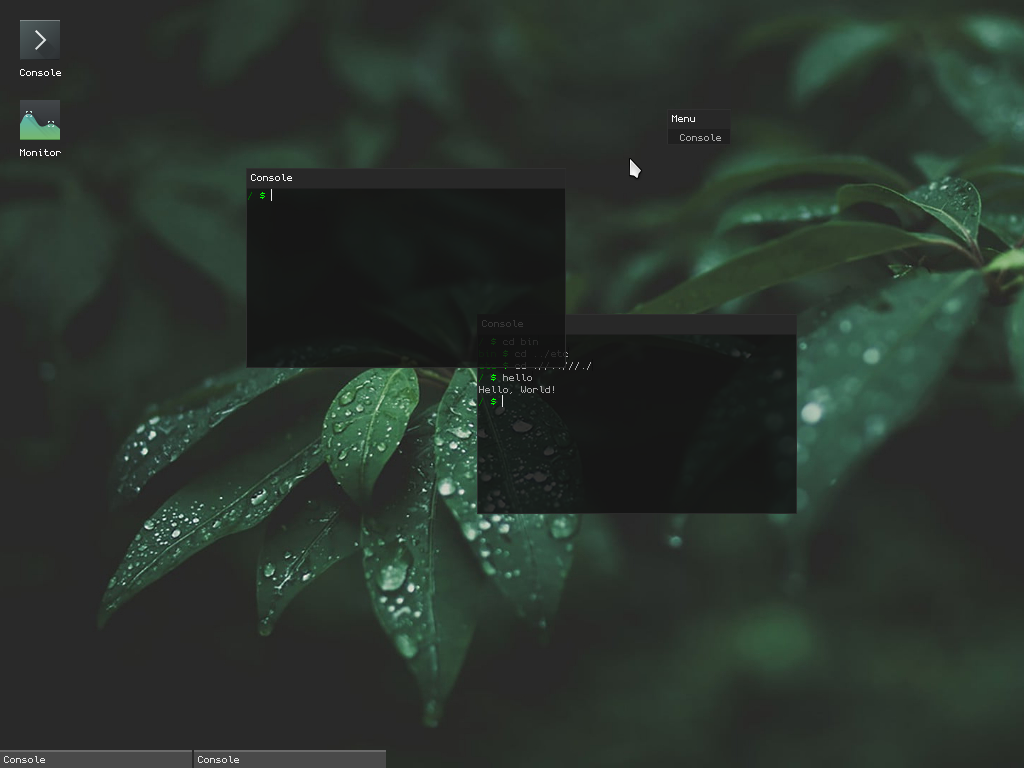Switch to the leftmost Console taskbar button
The width and height of the screenshot is (1024, 768).
[96, 760]
